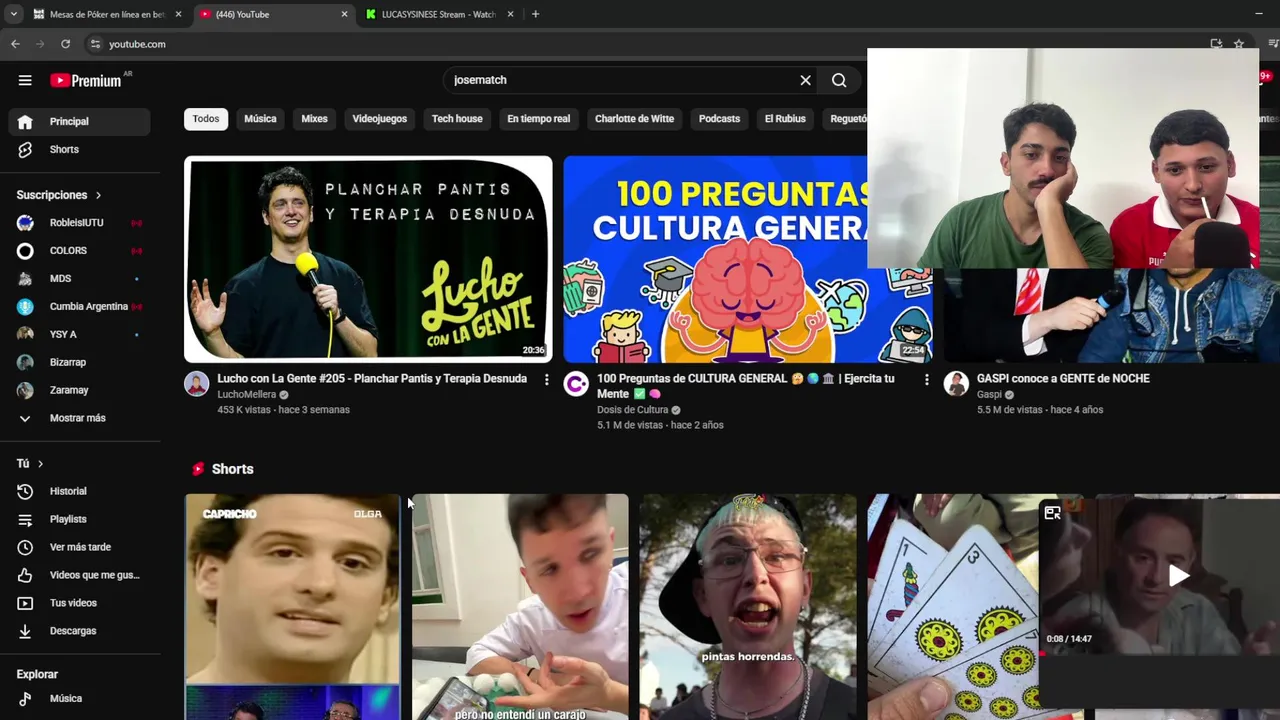
Task: Click LuchoMellera channel avatar
Action: click(197, 384)
